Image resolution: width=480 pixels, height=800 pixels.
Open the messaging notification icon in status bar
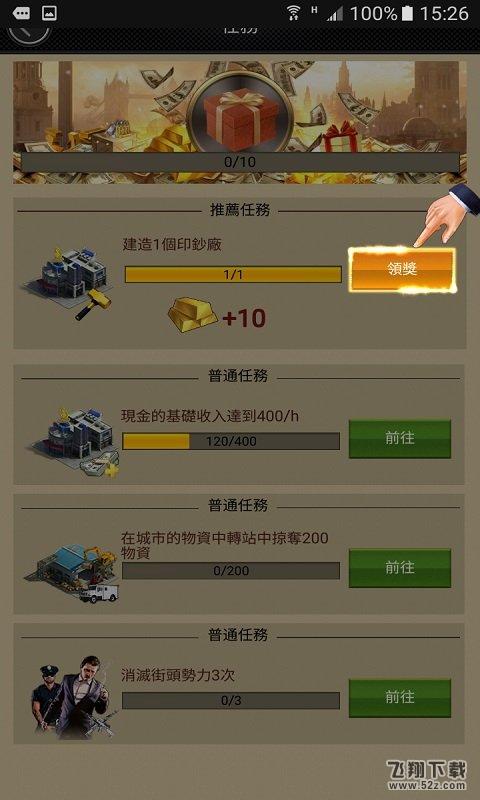tap(20, 14)
